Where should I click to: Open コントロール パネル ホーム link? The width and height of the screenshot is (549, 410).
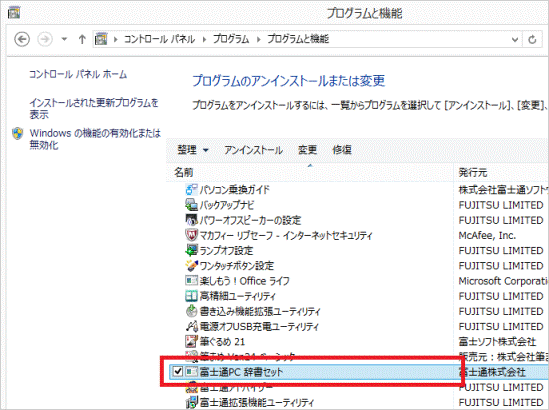(x=78, y=74)
